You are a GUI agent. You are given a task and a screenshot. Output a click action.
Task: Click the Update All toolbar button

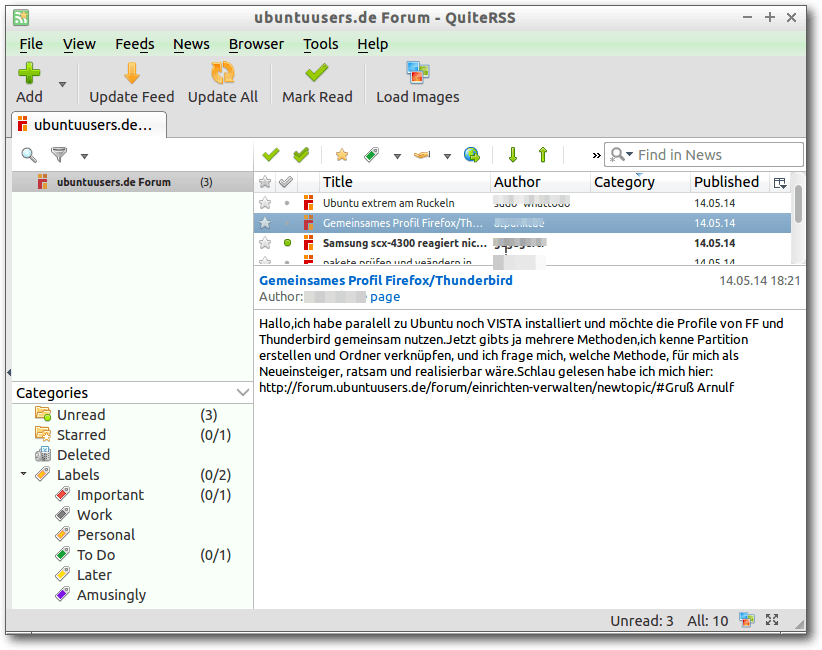[x=223, y=83]
